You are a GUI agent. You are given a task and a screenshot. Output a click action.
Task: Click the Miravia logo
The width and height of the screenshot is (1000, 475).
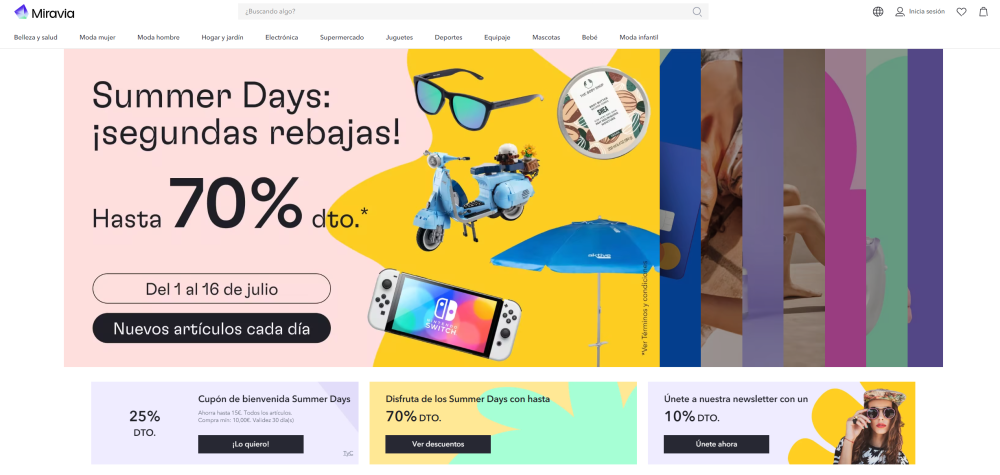44,11
